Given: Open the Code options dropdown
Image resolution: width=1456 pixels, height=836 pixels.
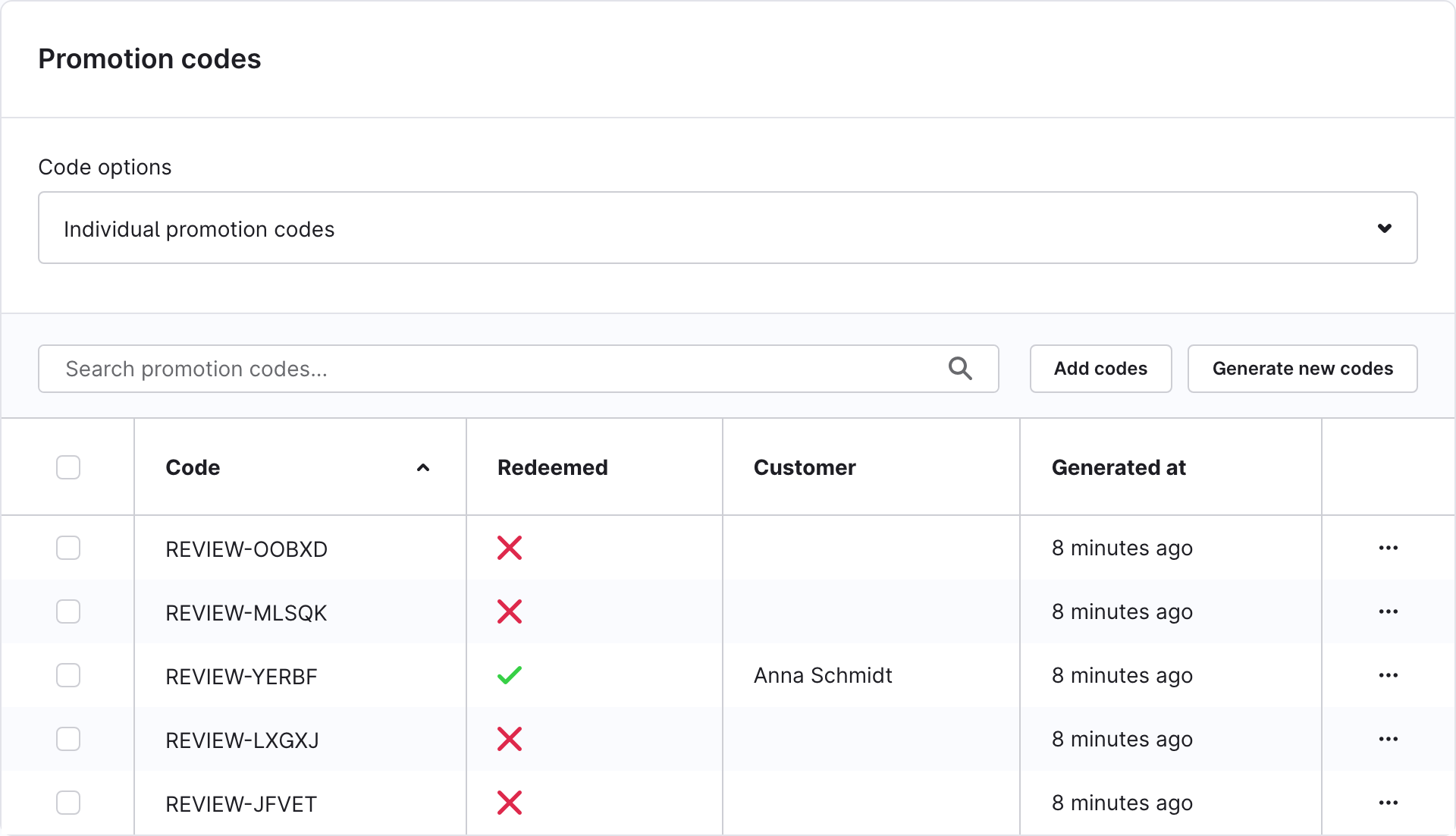Looking at the screenshot, I should point(728,228).
